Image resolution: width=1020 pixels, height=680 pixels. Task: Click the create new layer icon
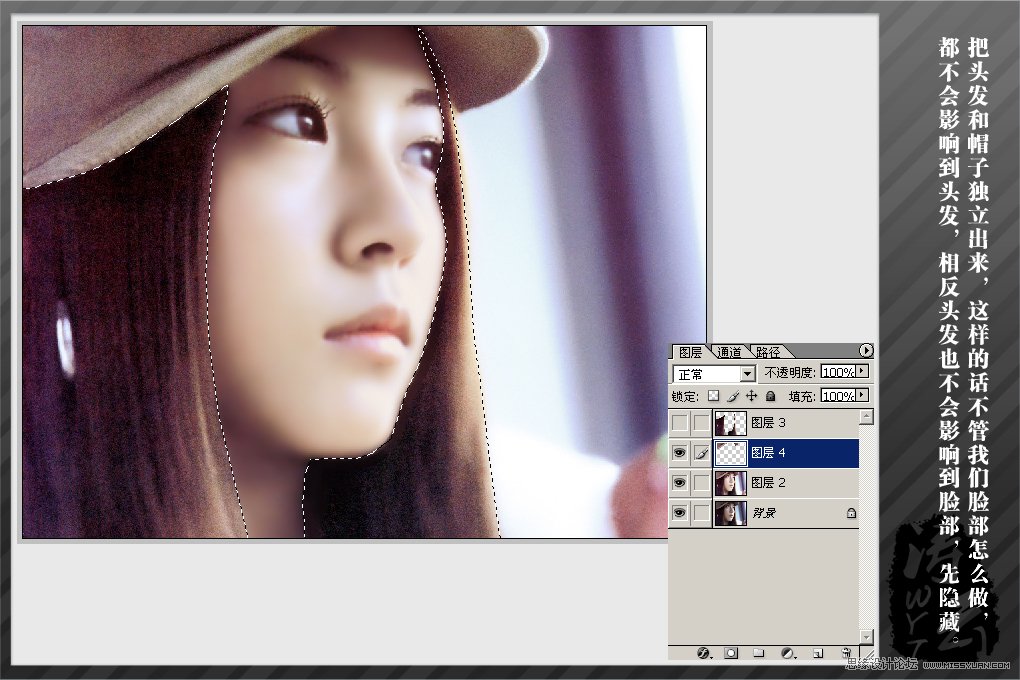[x=817, y=652]
